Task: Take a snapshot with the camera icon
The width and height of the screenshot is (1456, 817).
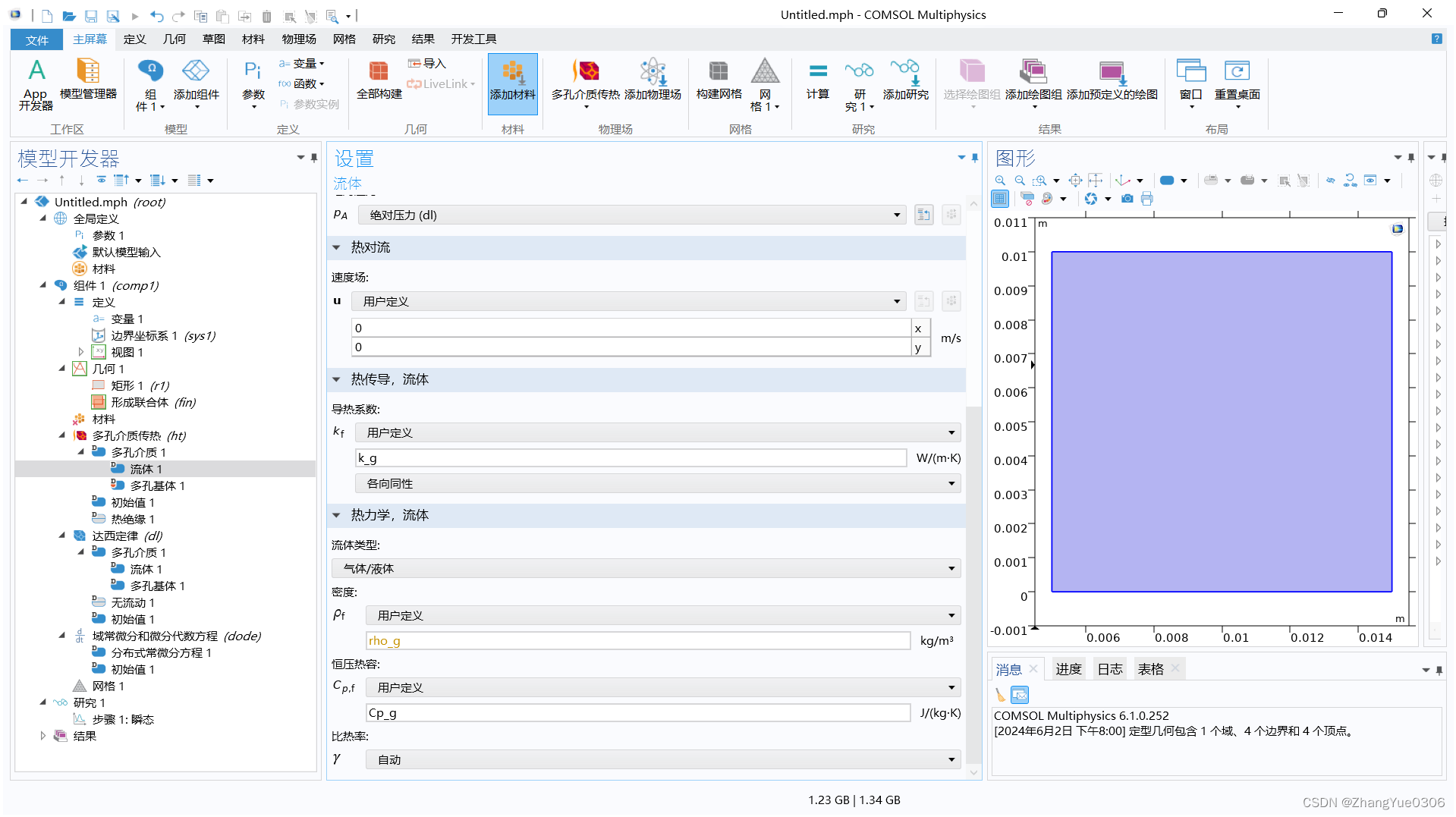Action: [x=1127, y=199]
